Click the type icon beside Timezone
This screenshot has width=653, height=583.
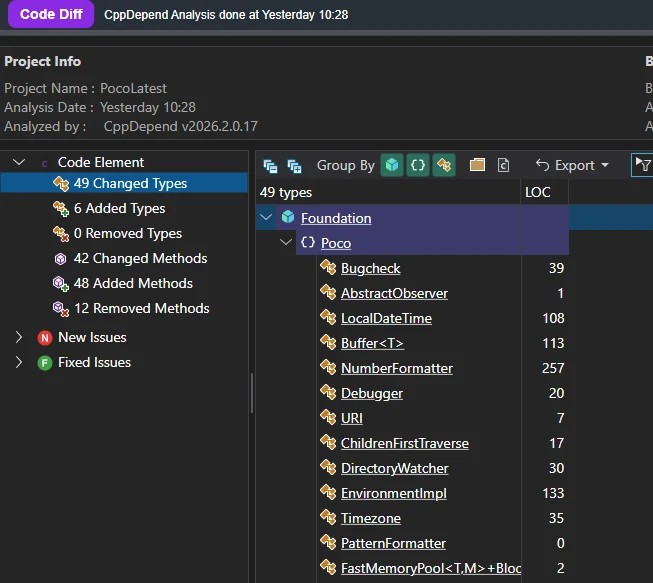click(328, 517)
